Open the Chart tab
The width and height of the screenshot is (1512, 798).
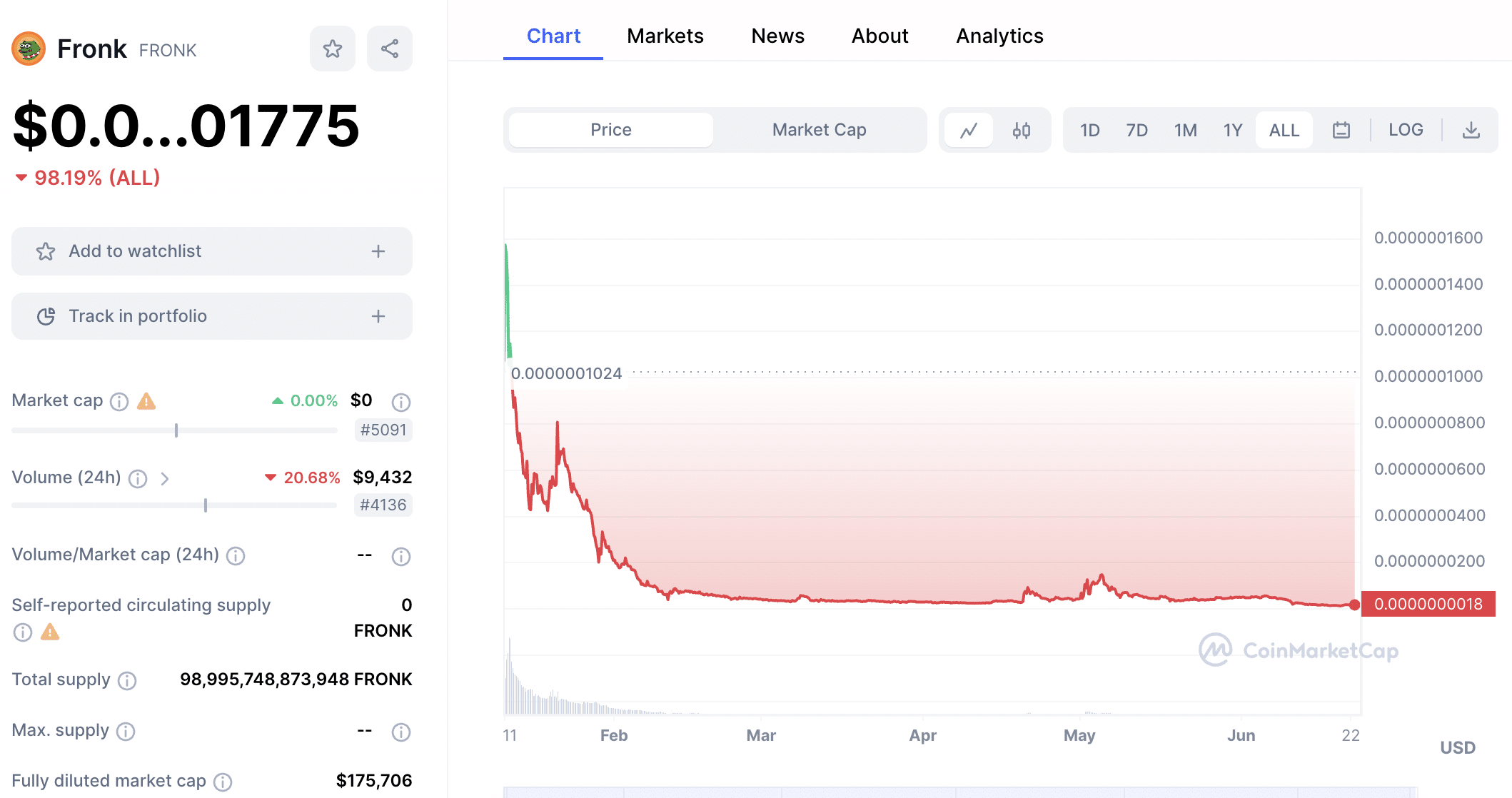click(553, 36)
